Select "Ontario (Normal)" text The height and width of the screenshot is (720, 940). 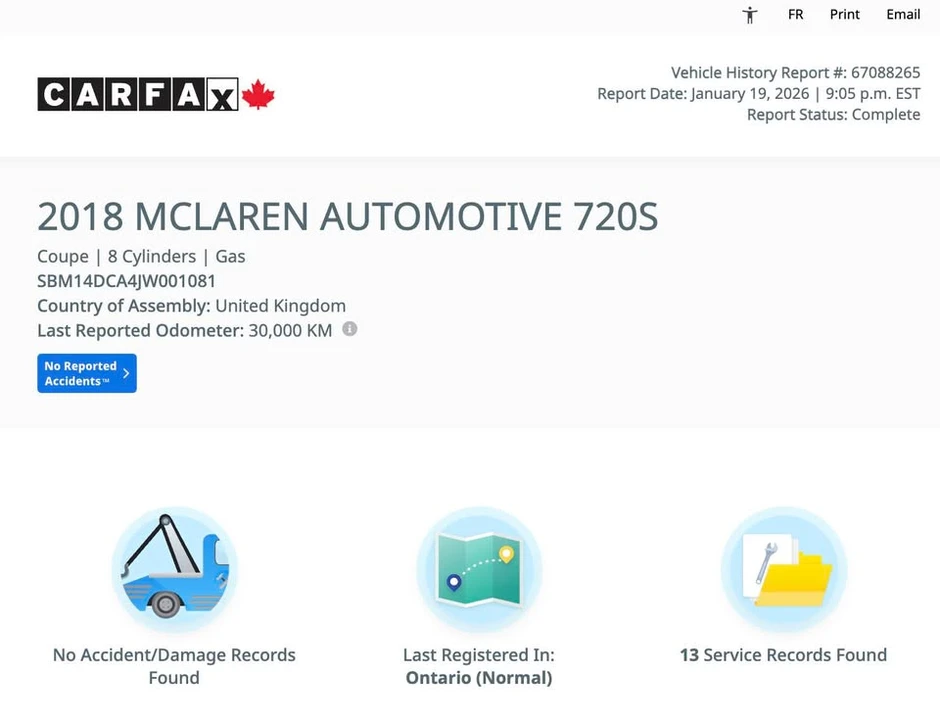(x=479, y=678)
